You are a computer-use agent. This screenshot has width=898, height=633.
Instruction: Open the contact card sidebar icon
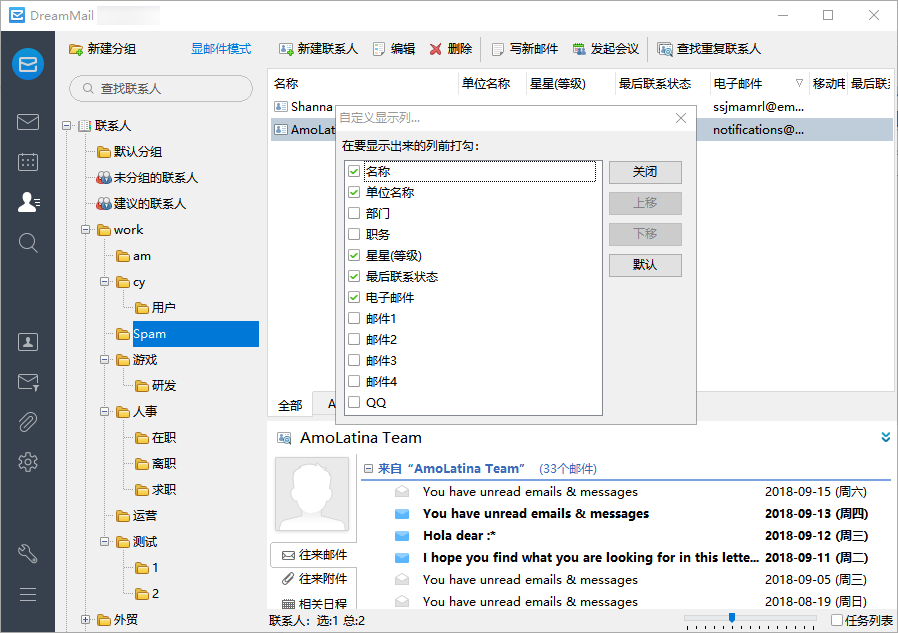[x=27, y=342]
